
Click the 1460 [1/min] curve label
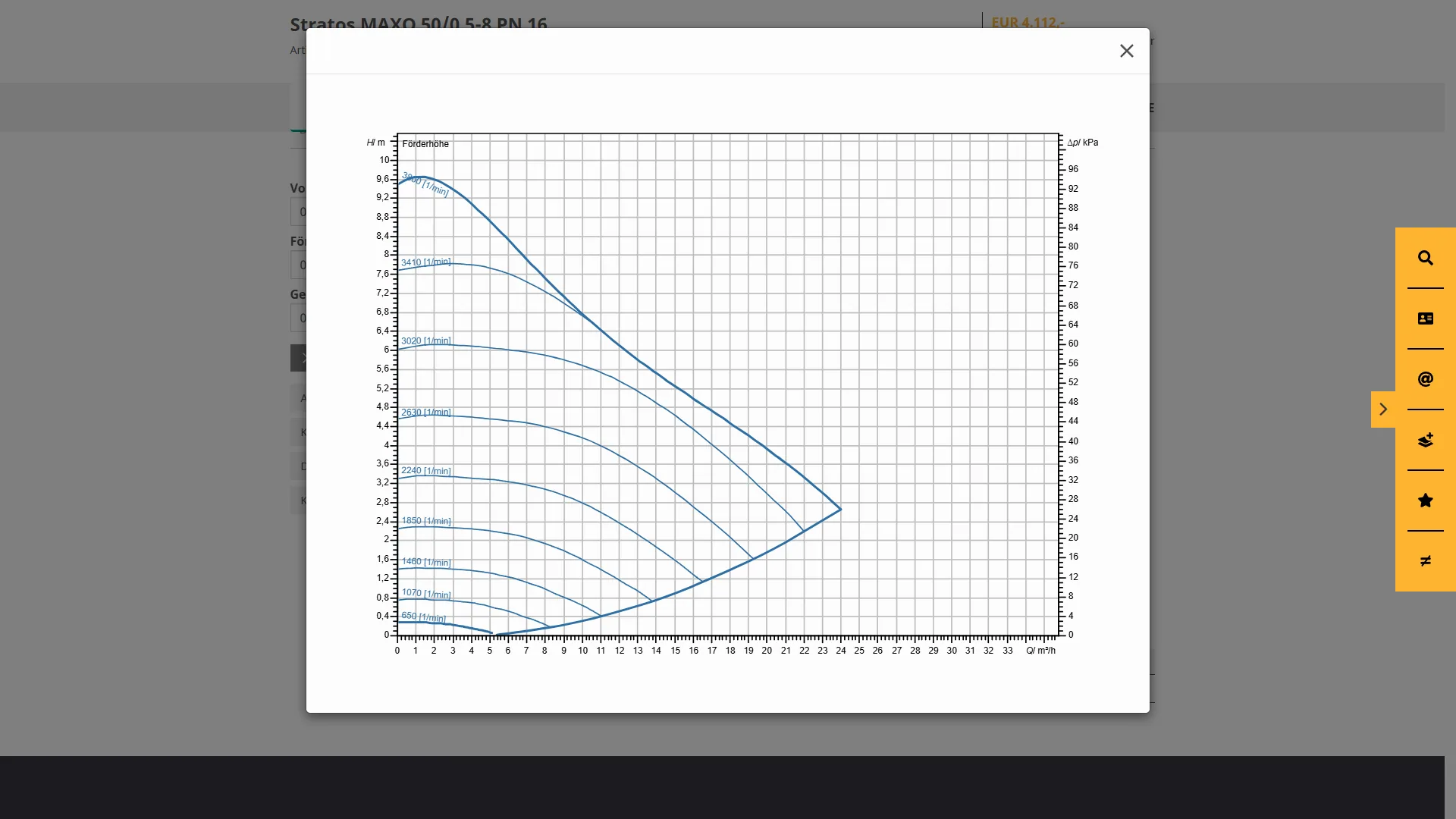[x=425, y=562]
